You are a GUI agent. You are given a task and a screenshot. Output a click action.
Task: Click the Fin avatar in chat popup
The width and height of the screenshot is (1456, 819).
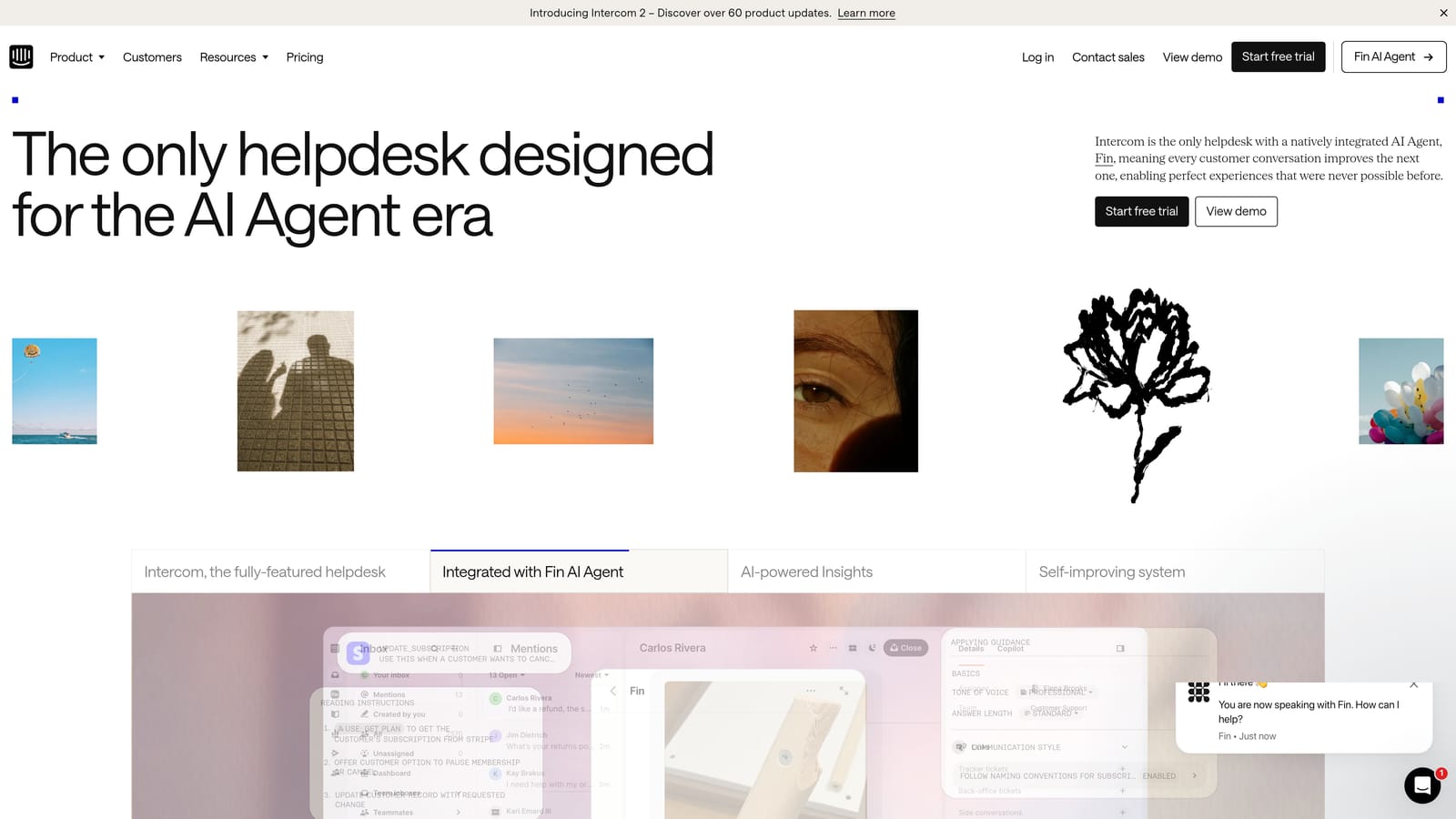[x=1198, y=693]
